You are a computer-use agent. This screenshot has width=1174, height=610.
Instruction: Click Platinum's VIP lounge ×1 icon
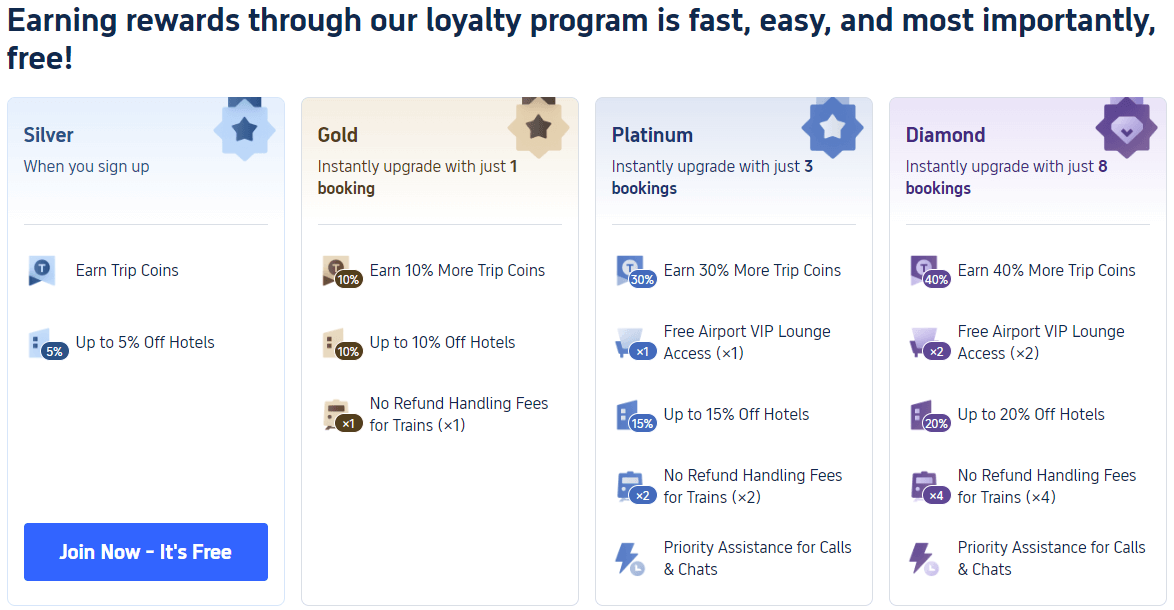point(633,344)
